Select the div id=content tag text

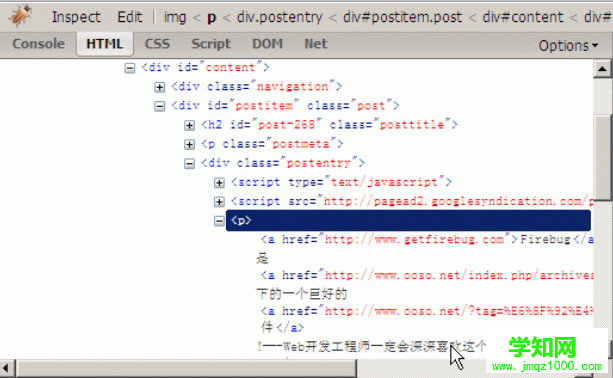tap(205, 67)
